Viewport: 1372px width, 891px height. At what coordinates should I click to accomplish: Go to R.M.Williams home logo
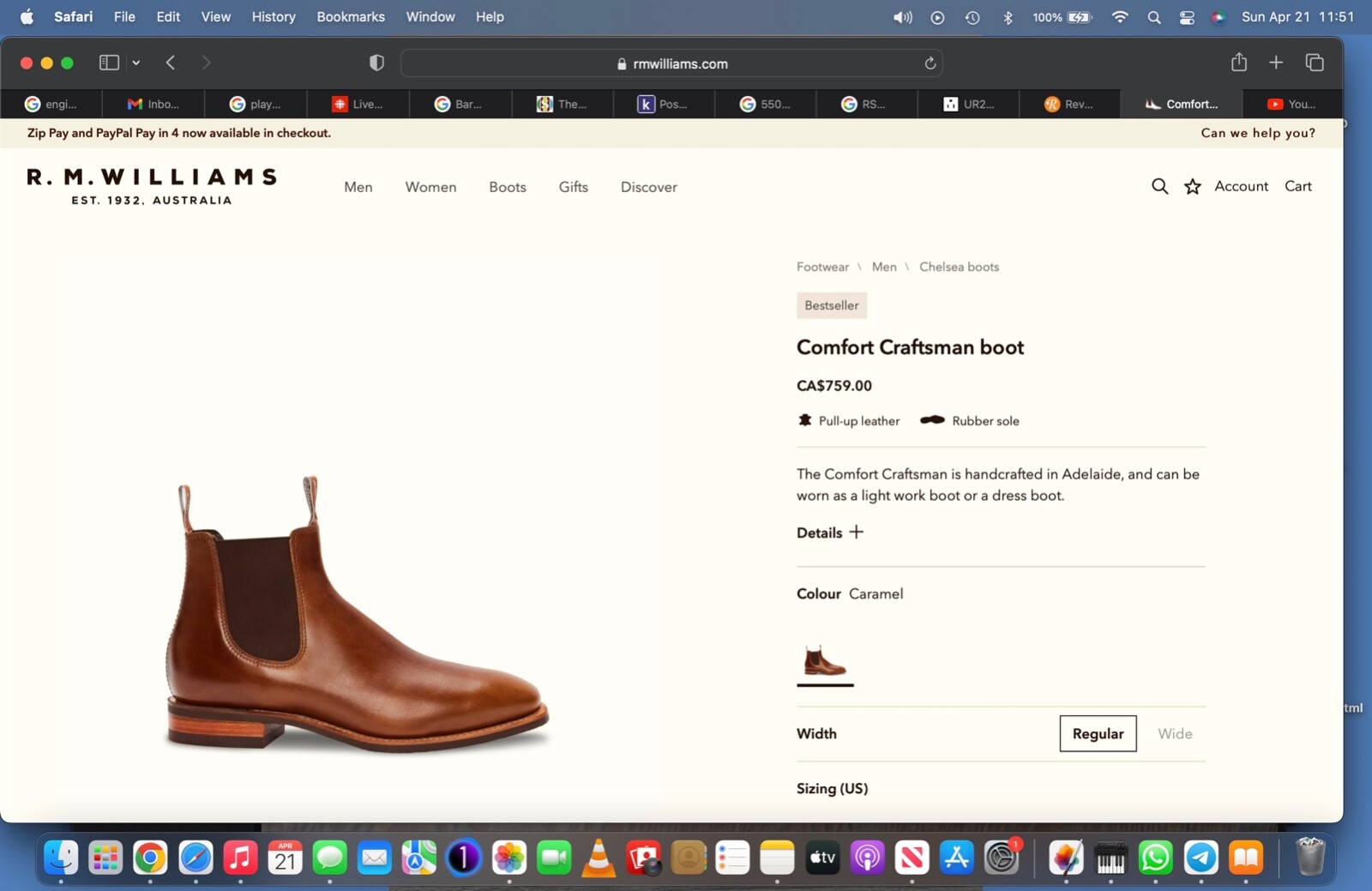(152, 186)
